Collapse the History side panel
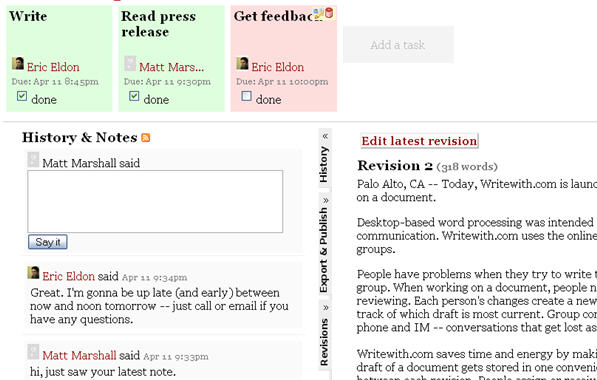Image resolution: width=597 pixels, height=380 pixels. [324, 158]
